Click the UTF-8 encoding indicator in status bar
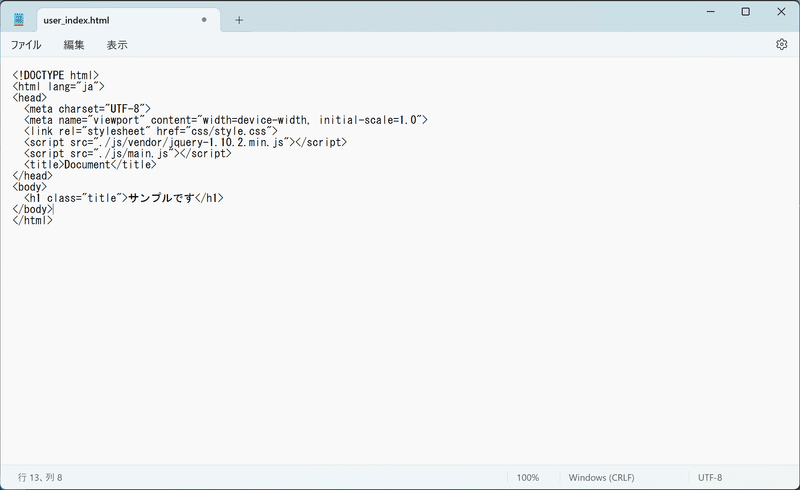 pos(710,478)
